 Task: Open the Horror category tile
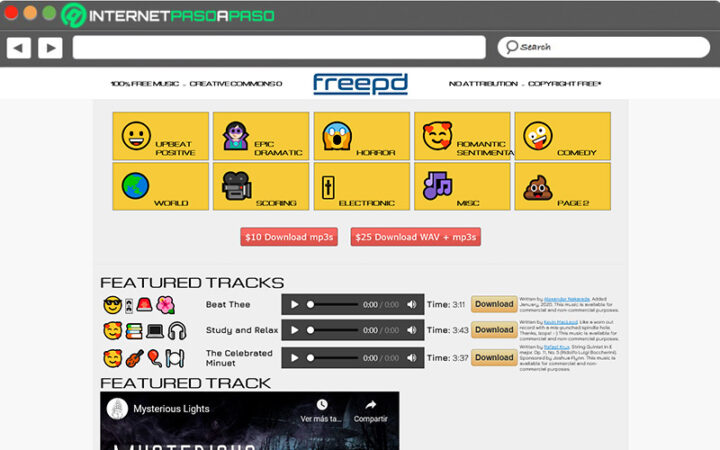pos(362,136)
